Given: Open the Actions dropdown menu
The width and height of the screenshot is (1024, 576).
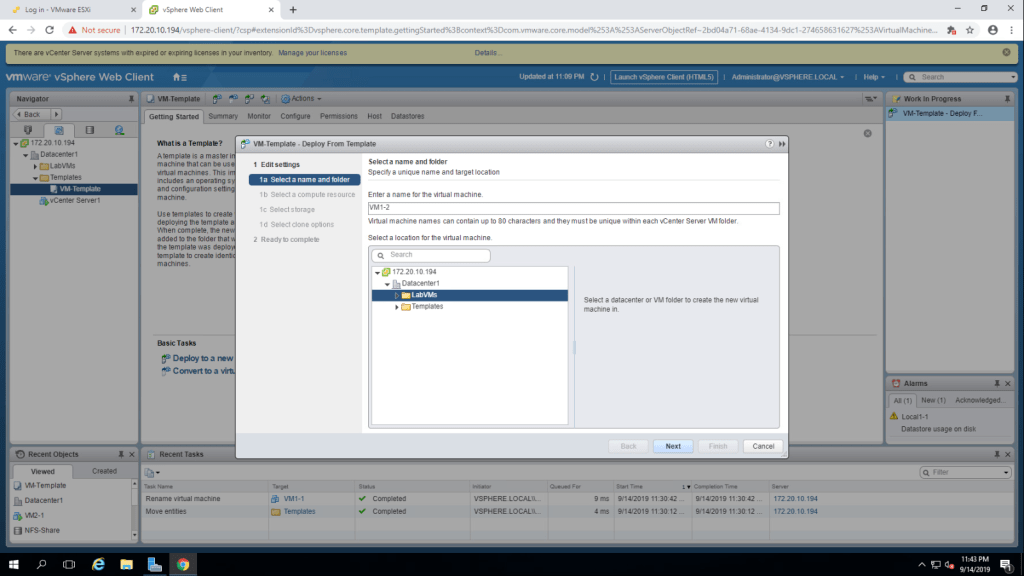Looking at the screenshot, I should tap(301, 99).
